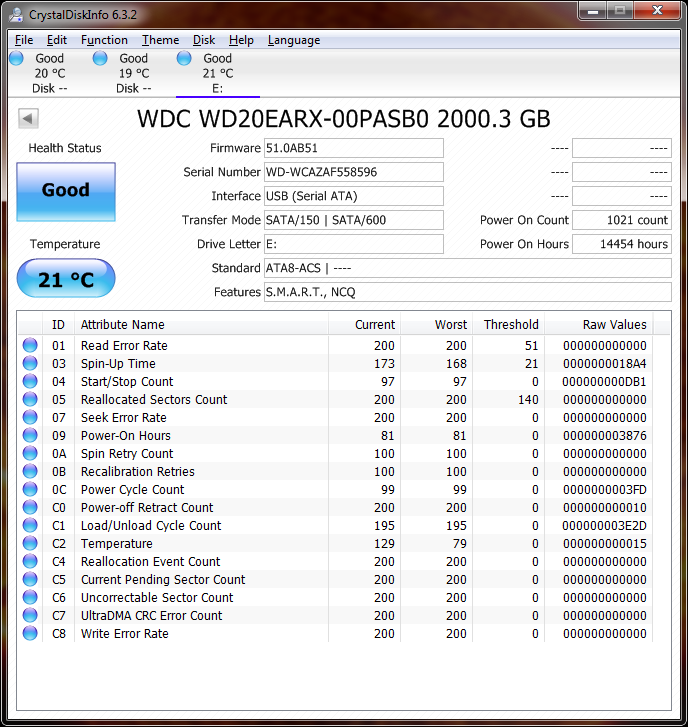Screen dimensions: 688x727
Task: Minimize the CrystalDiskInfo window
Action: click(x=593, y=11)
